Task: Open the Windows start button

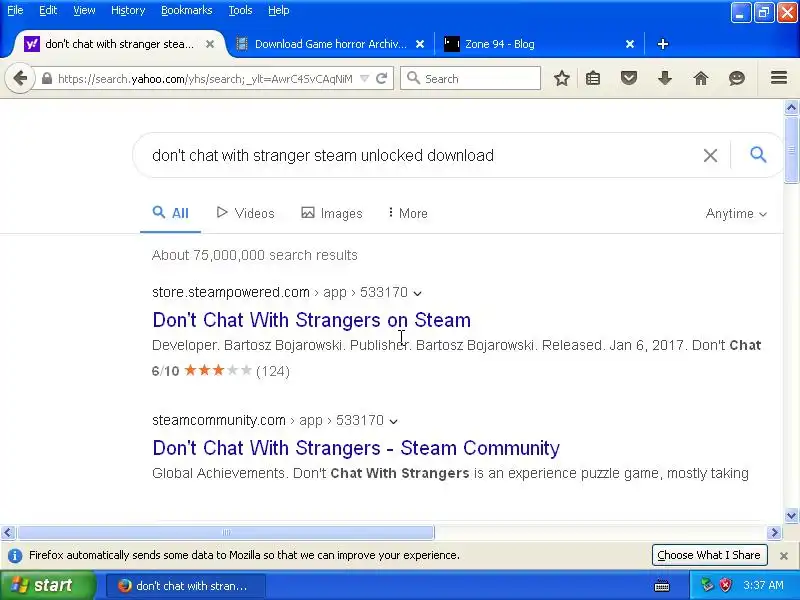Action: [47, 585]
